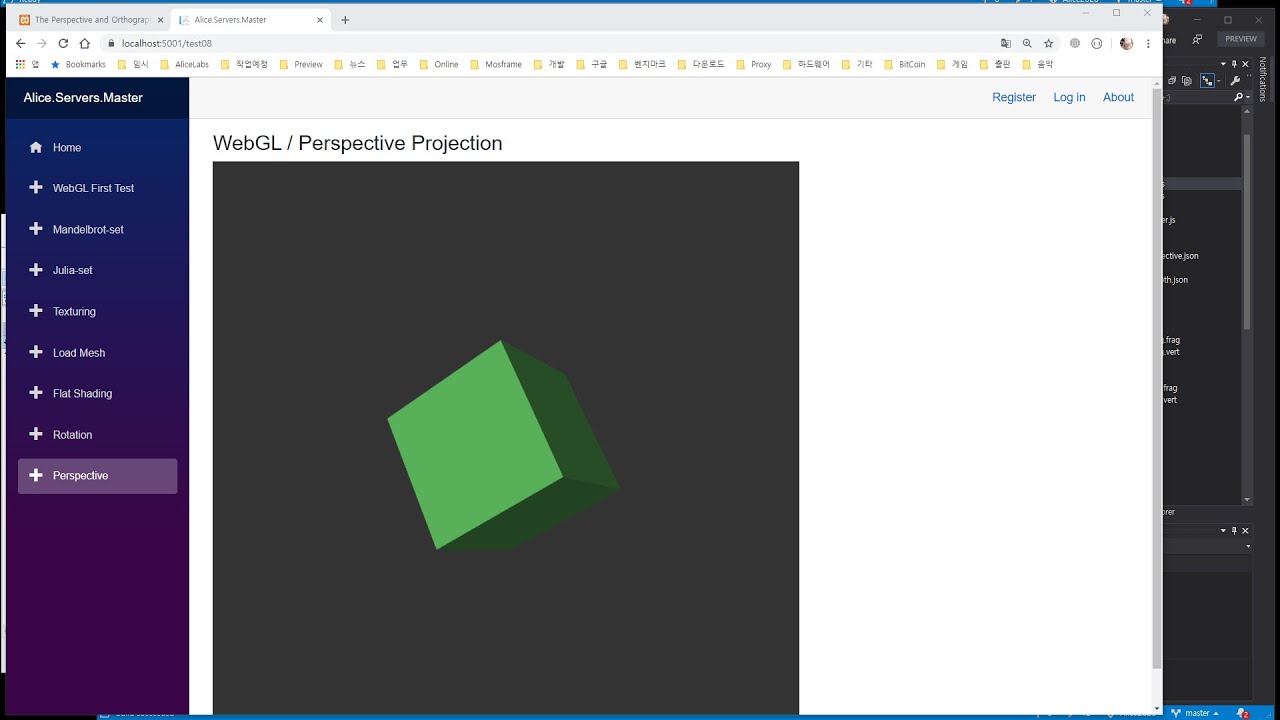
Task: Click the translate page icon
Action: (1006, 43)
